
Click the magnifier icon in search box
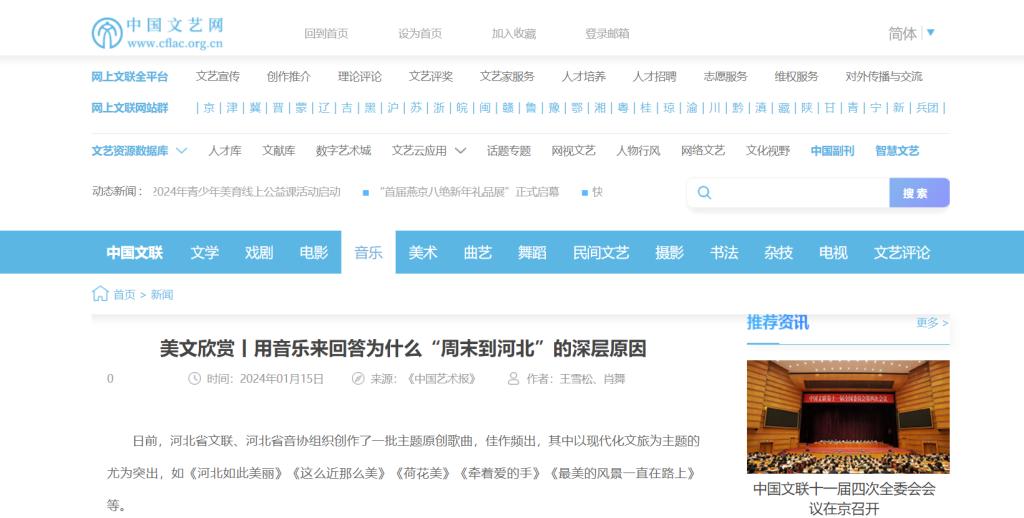tap(704, 193)
